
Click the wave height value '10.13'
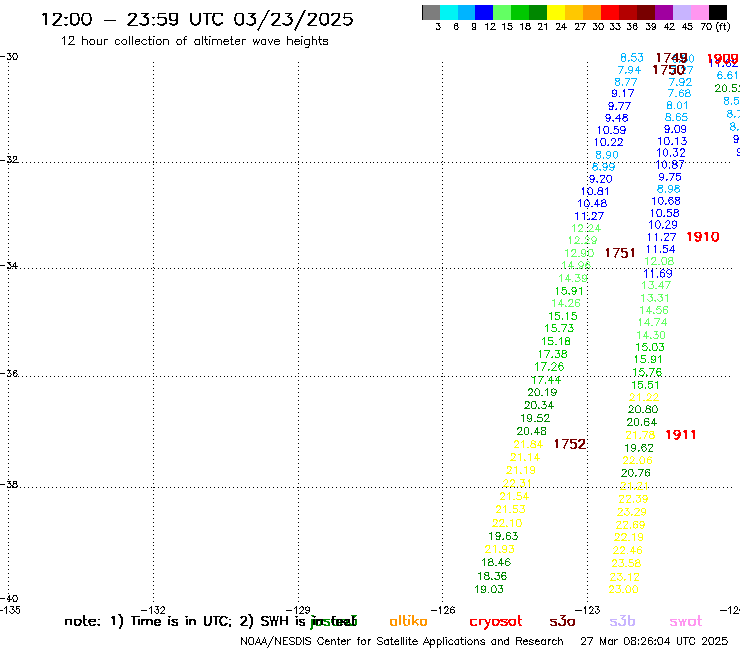[672, 141]
